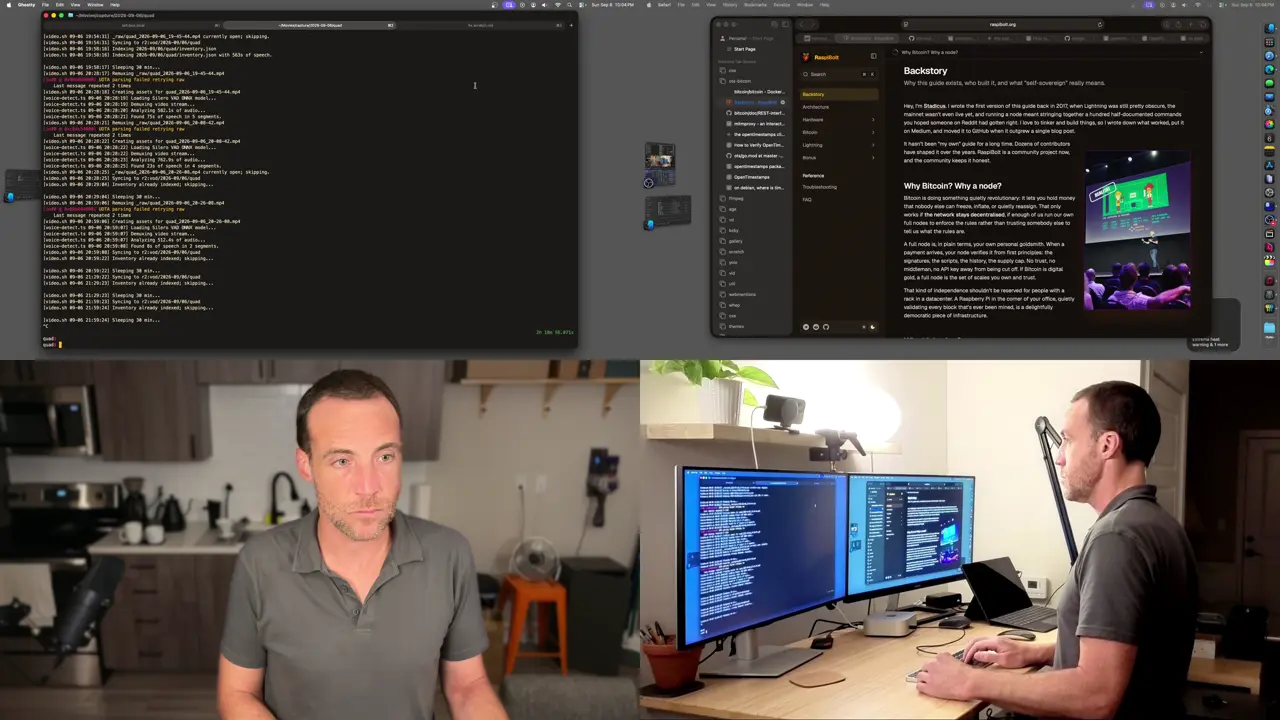Image resolution: width=1280 pixels, height=720 pixels.
Task: Open GitHub icon in RaspiBolt footer
Action: point(826,327)
